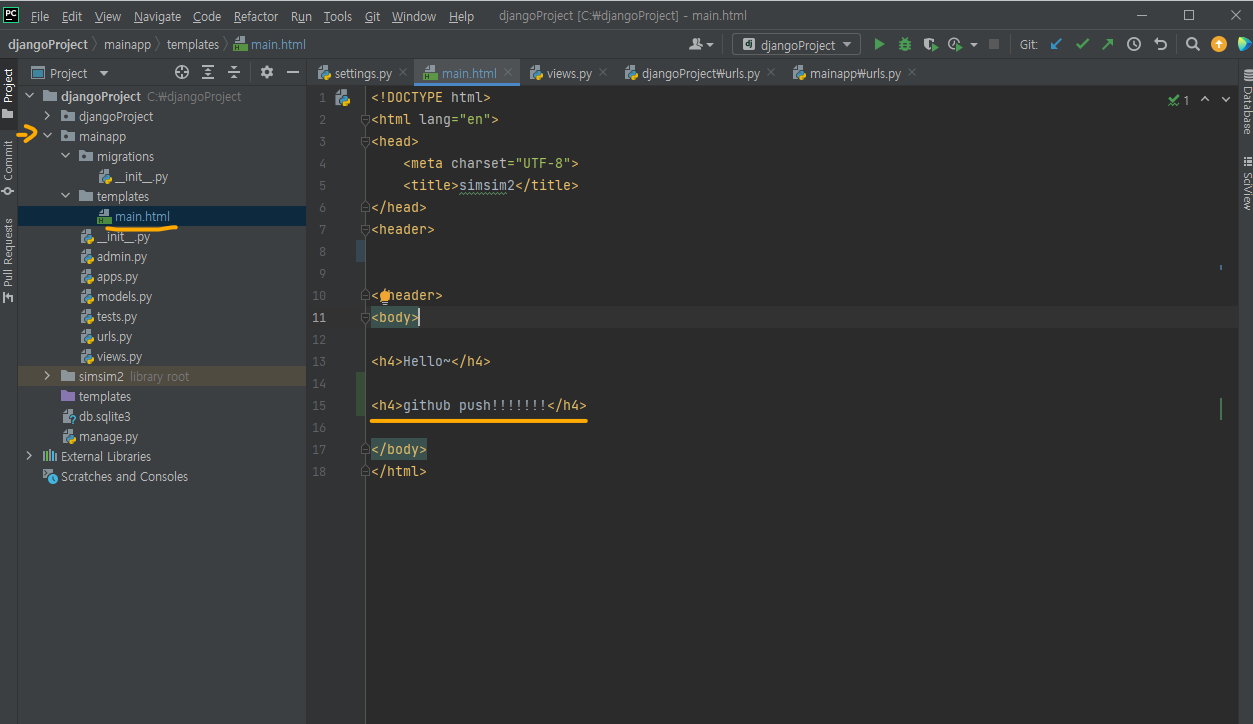
Task: Collapse the mainapp folder in the tree
Action: click(x=47, y=137)
